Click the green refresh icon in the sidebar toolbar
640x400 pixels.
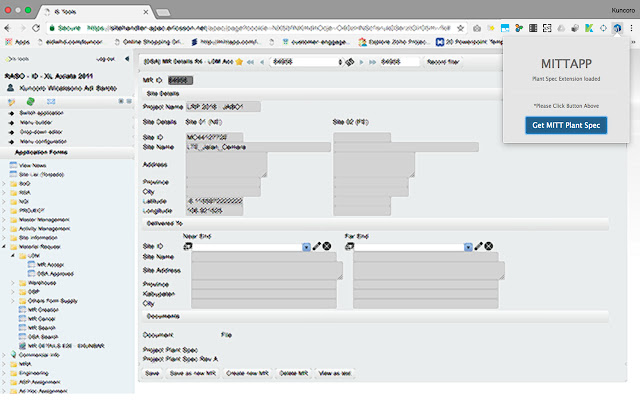(30, 101)
